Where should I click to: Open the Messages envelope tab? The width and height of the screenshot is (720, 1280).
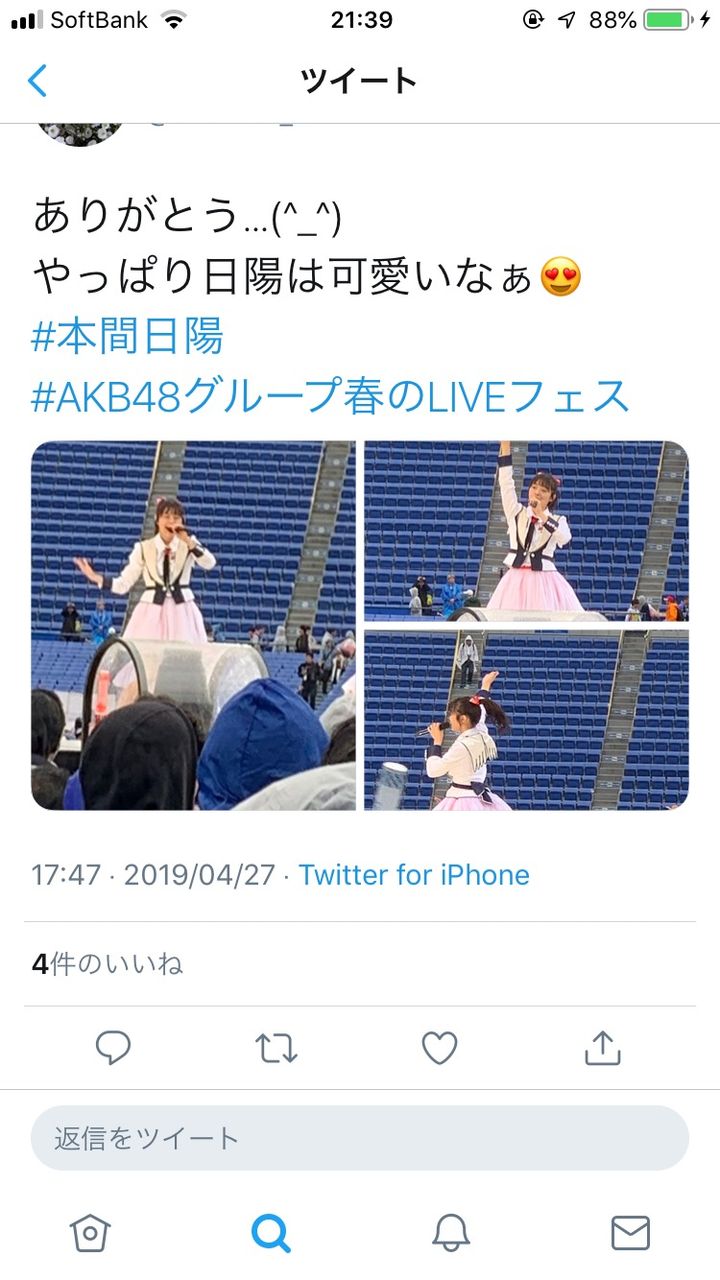630,1233
